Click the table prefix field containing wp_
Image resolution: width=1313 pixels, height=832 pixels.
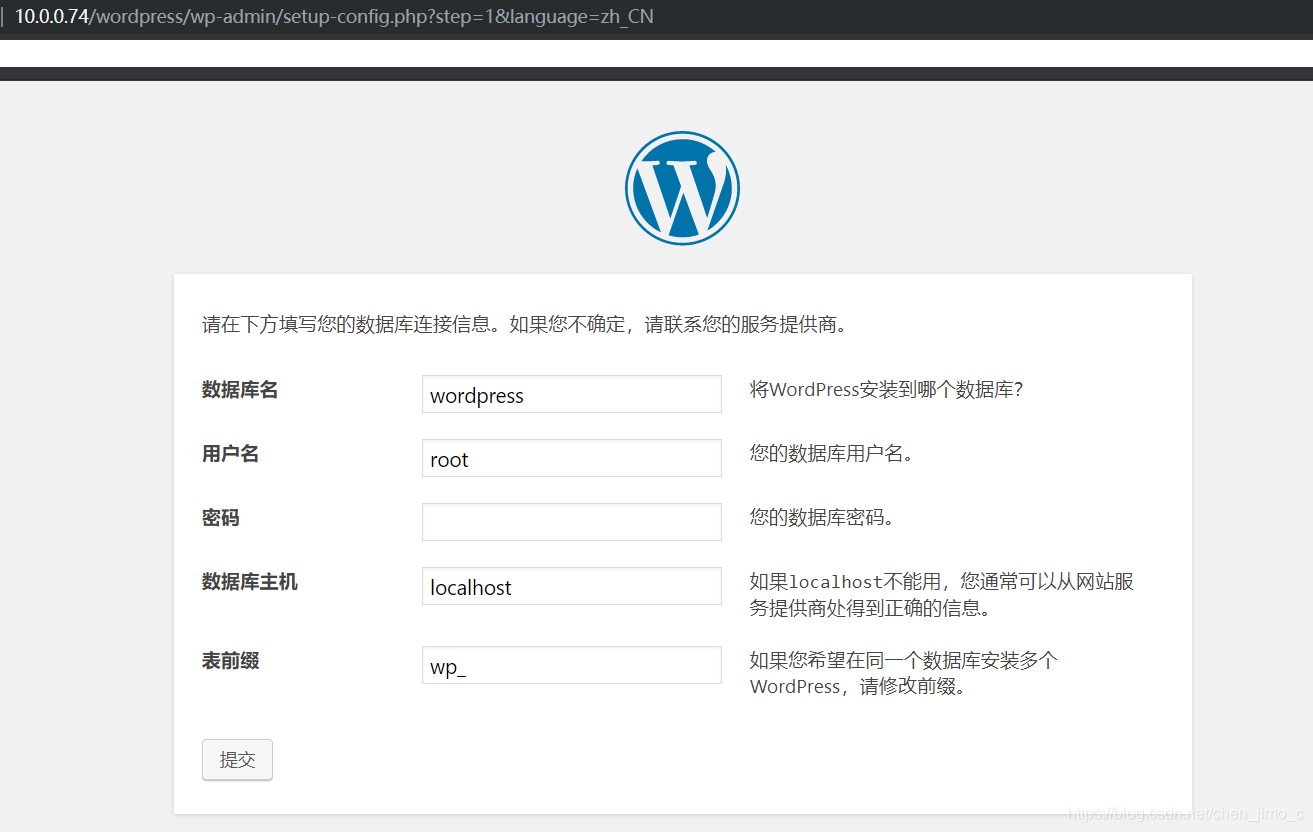coord(572,665)
